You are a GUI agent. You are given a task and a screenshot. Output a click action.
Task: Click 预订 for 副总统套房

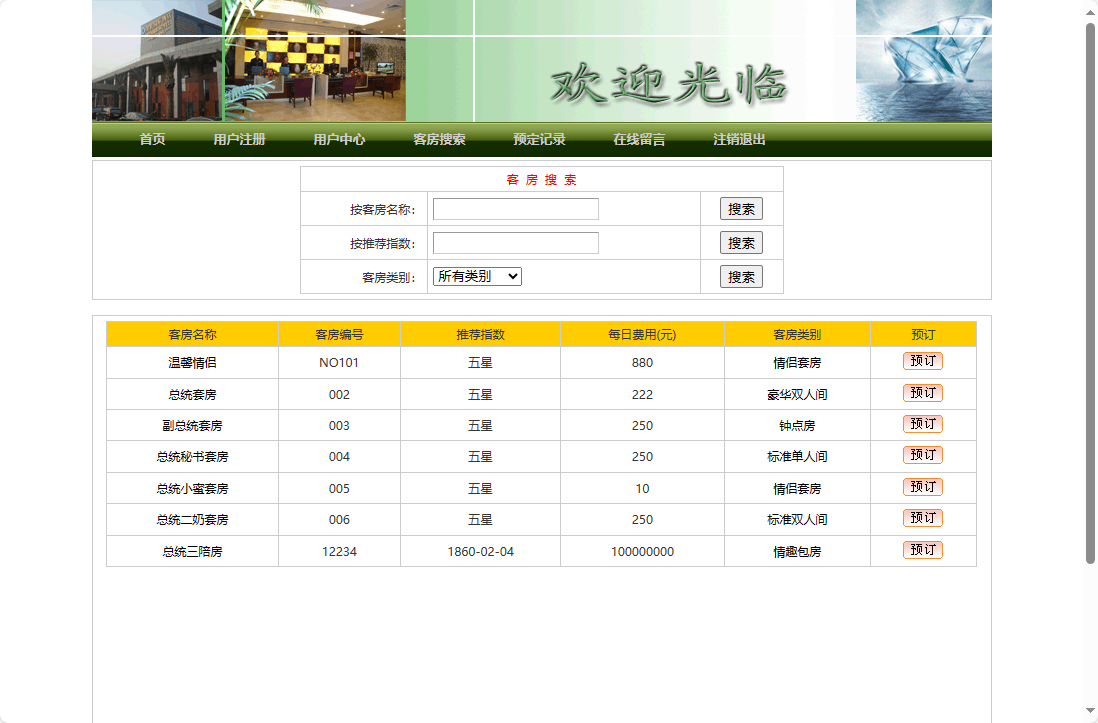922,424
